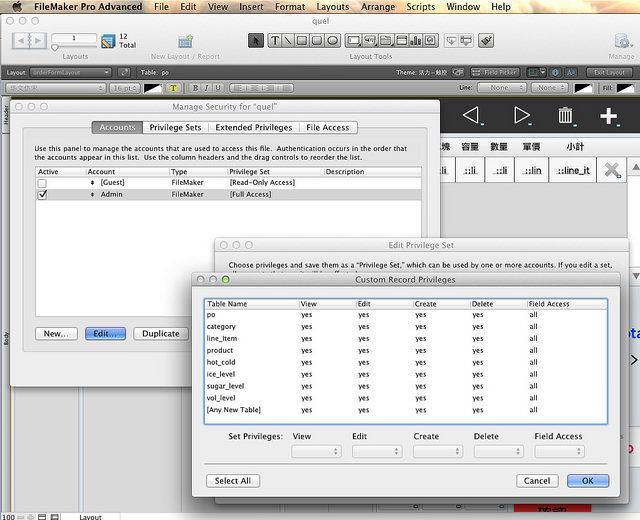This screenshot has height=520, width=640.
Task: Click the Layout Setup pencil icon
Action: tap(124, 73)
